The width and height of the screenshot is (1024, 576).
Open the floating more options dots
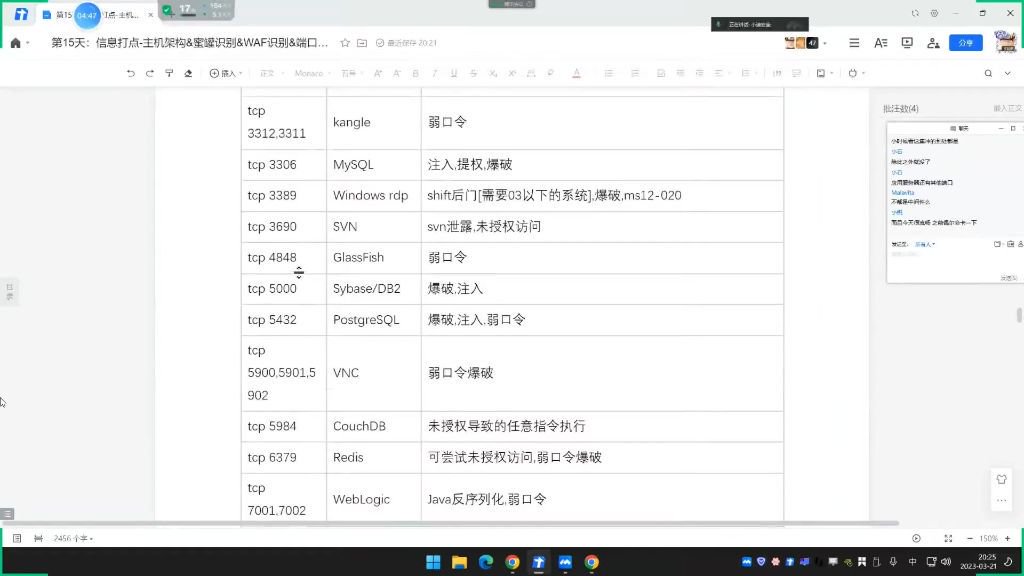1001,501
